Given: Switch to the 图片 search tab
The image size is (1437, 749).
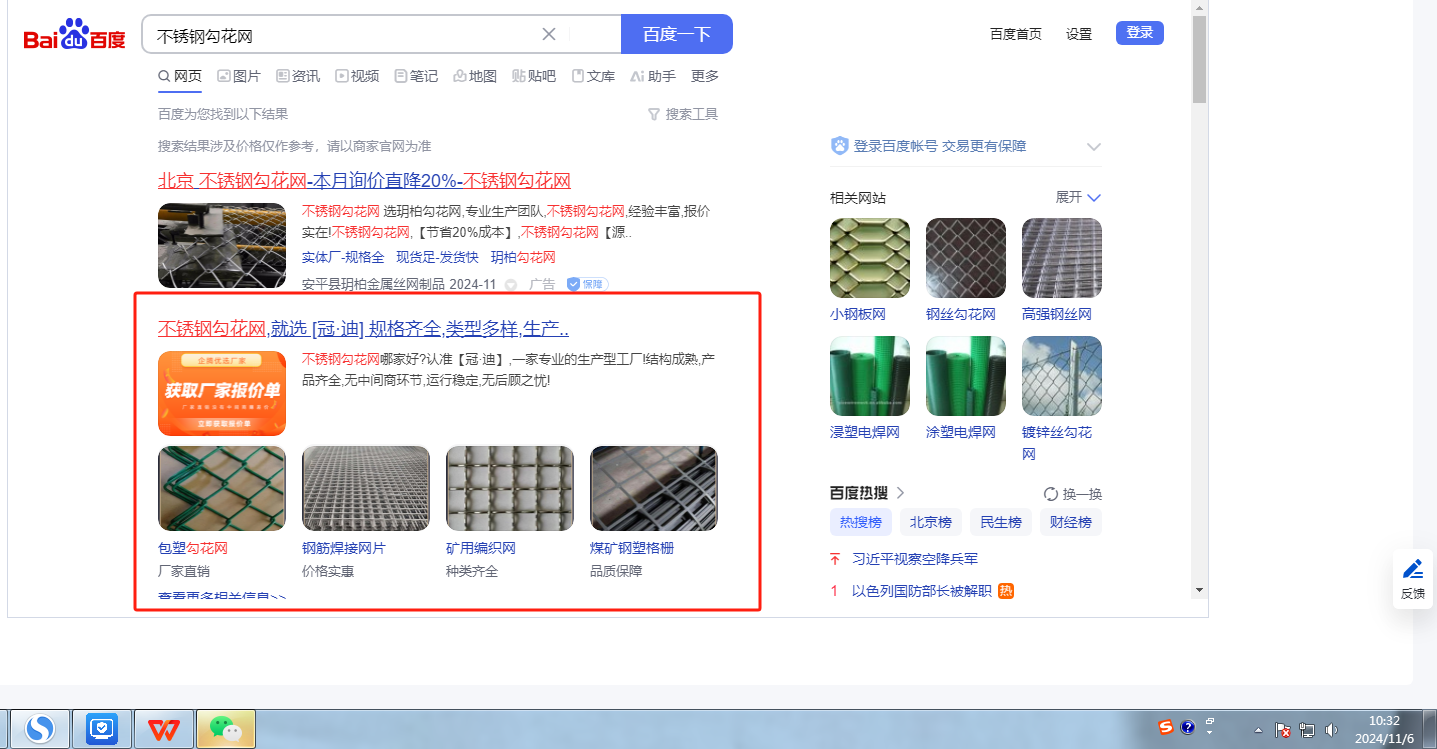Looking at the screenshot, I should [x=239, y=76].
